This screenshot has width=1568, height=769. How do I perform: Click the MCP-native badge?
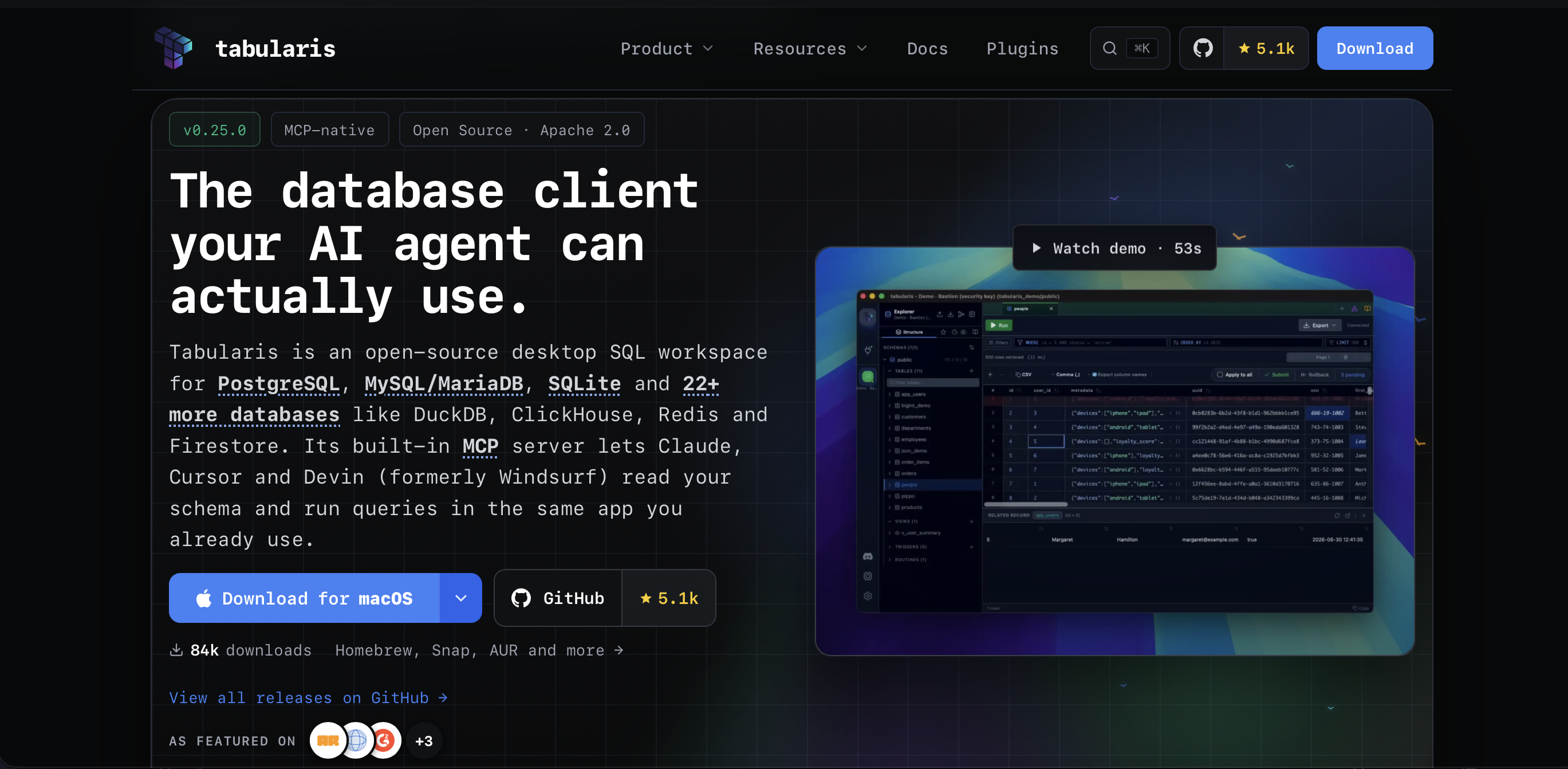329,130
